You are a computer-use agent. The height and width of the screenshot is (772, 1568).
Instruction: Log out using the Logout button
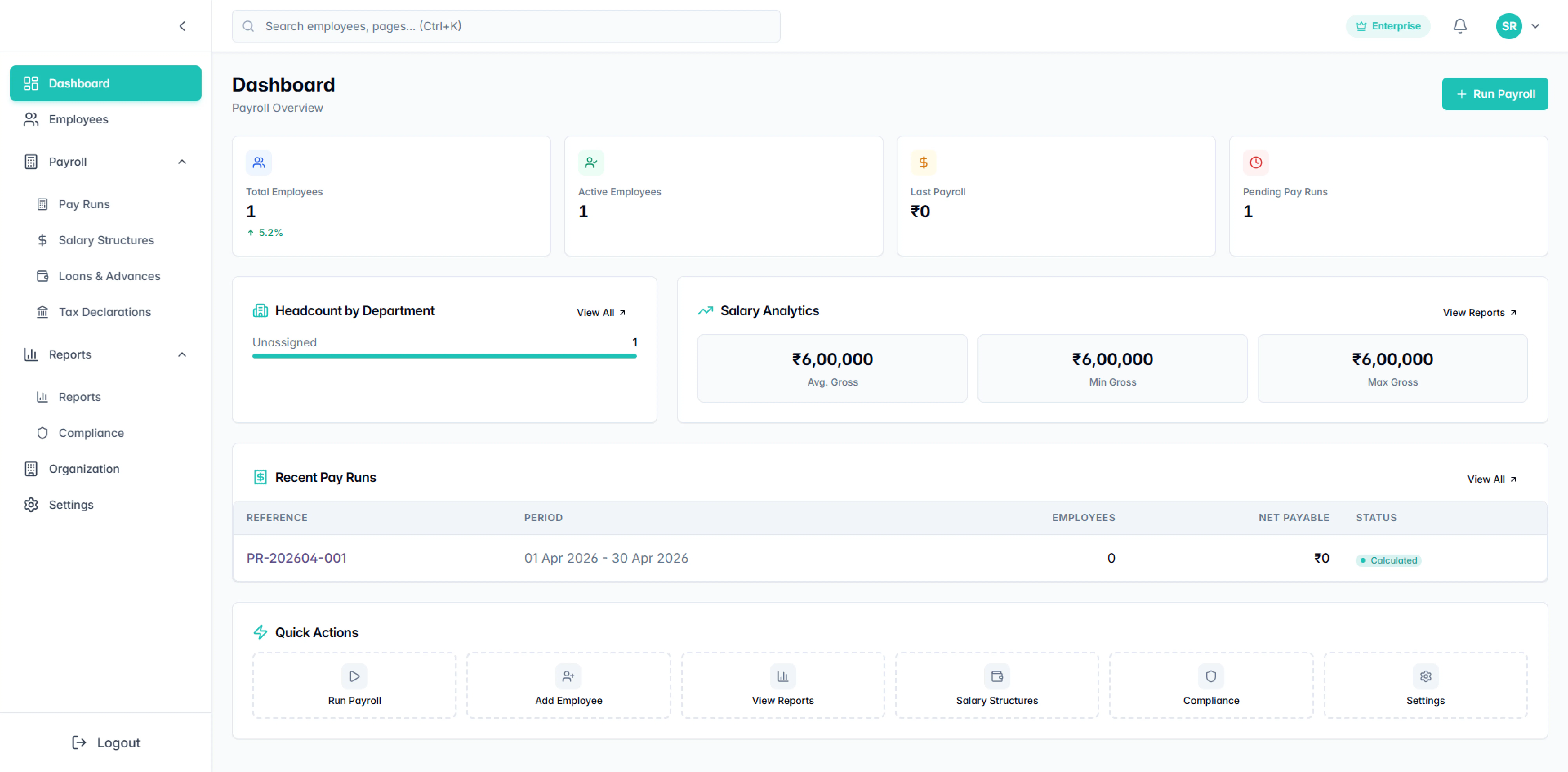106,743
